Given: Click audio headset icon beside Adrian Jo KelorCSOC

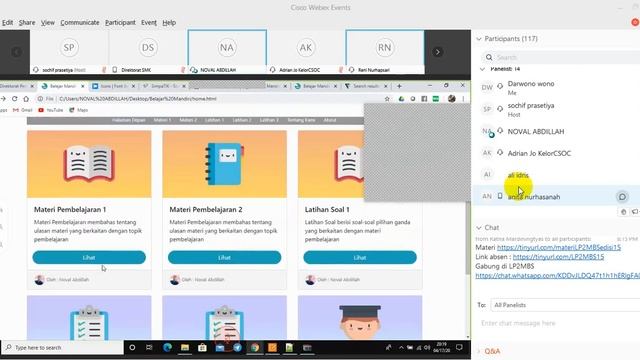Looking at the screenshot, I should pos(500,152).
